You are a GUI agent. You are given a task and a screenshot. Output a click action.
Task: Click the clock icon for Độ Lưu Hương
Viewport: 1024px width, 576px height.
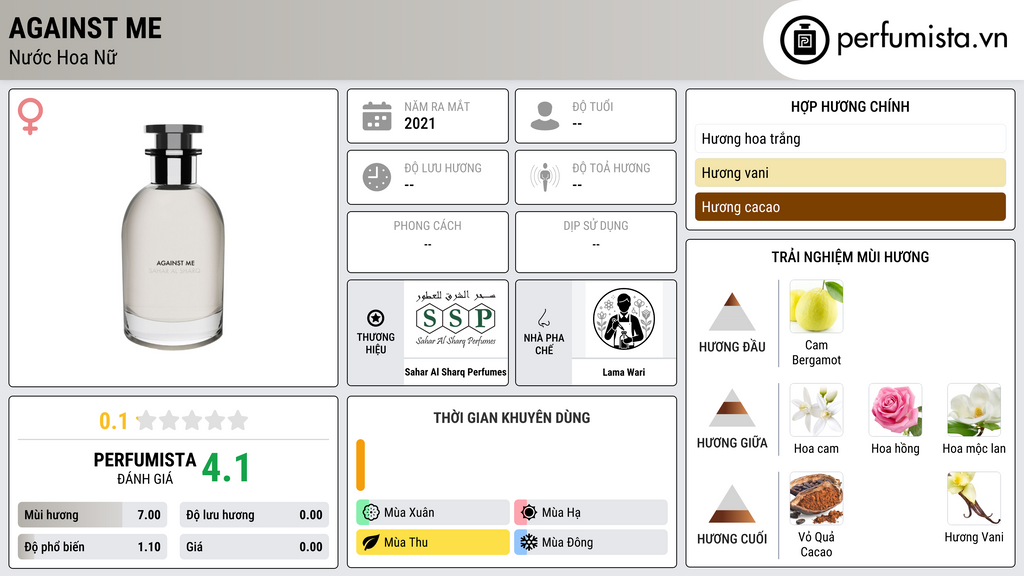[377, 177]
